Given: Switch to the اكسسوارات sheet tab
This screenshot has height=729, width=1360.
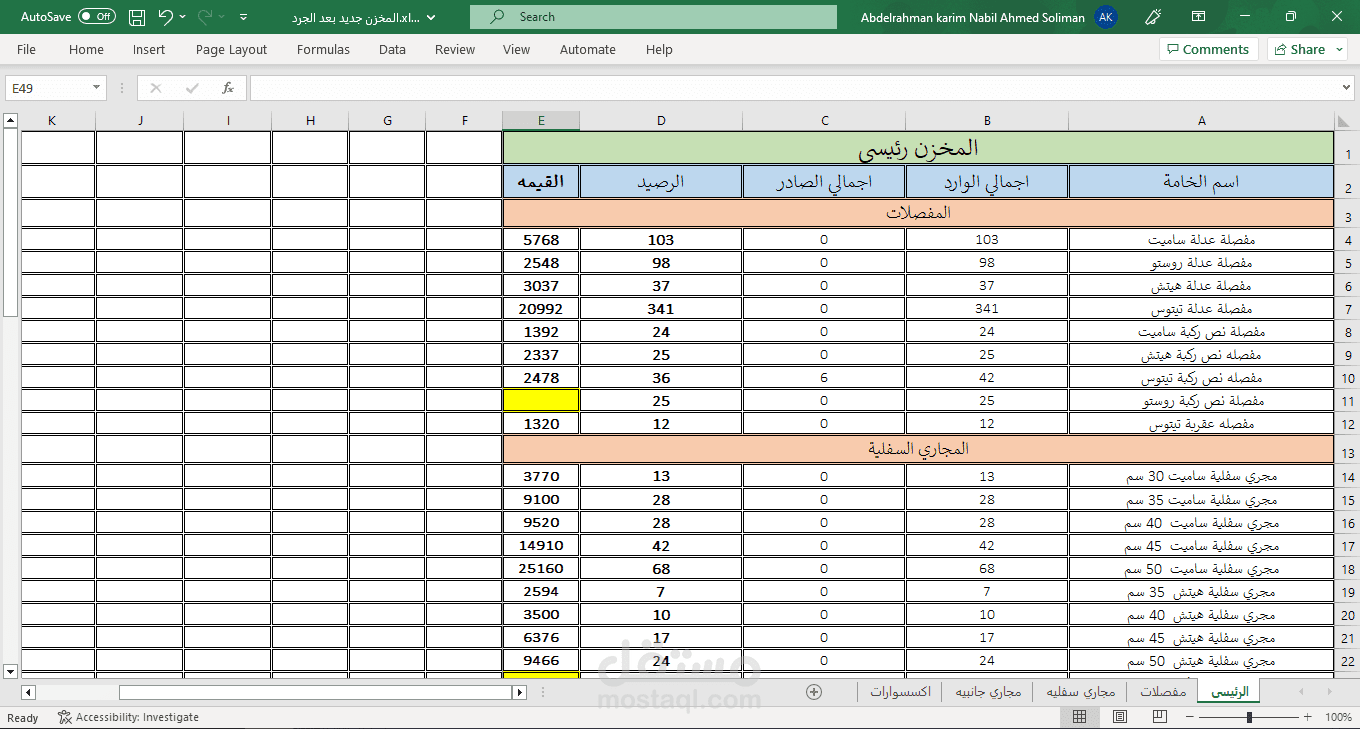Looking at the screenshot, I should [900, 691].
